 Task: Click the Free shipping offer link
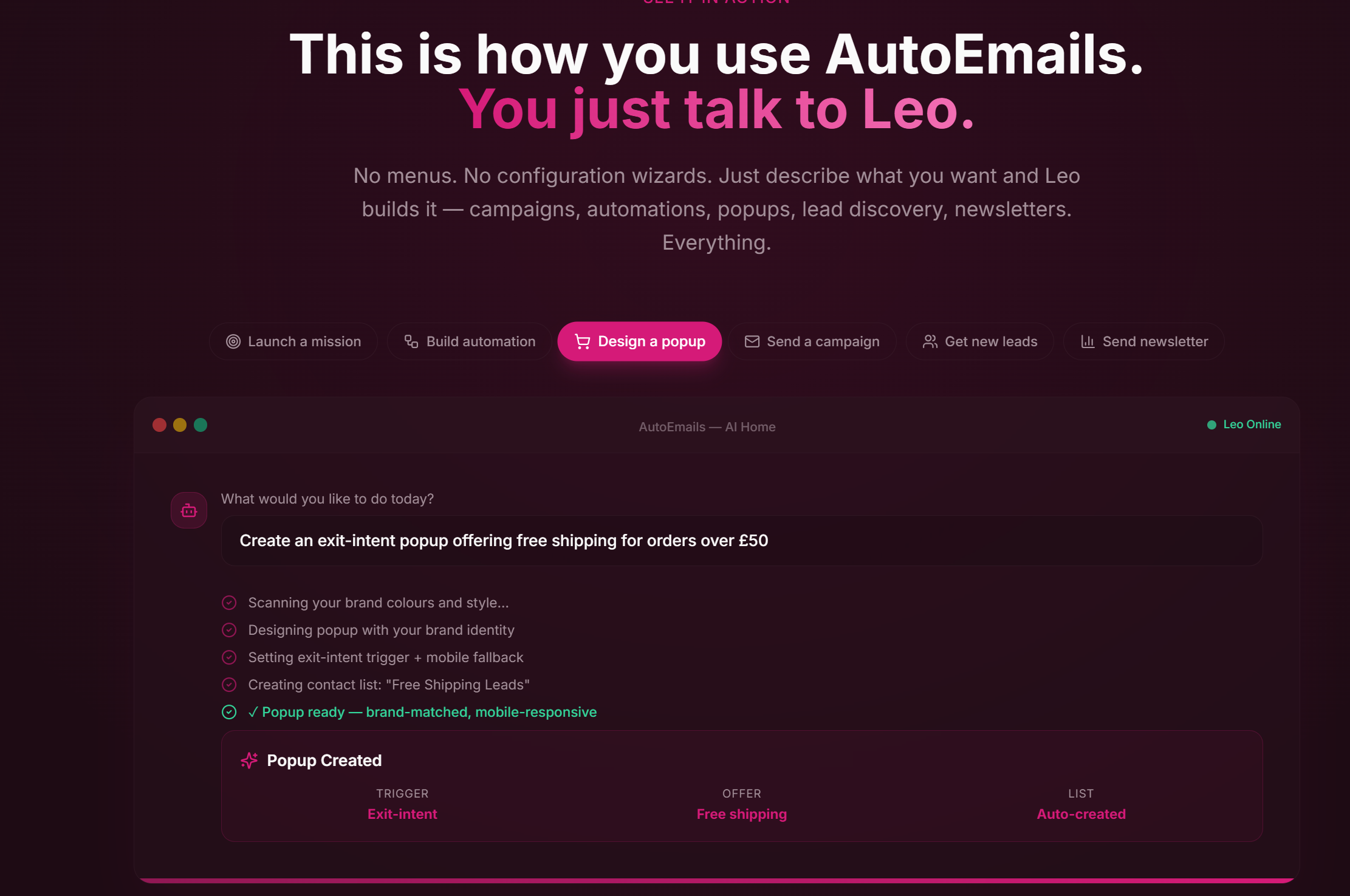(x=742, y=814)
